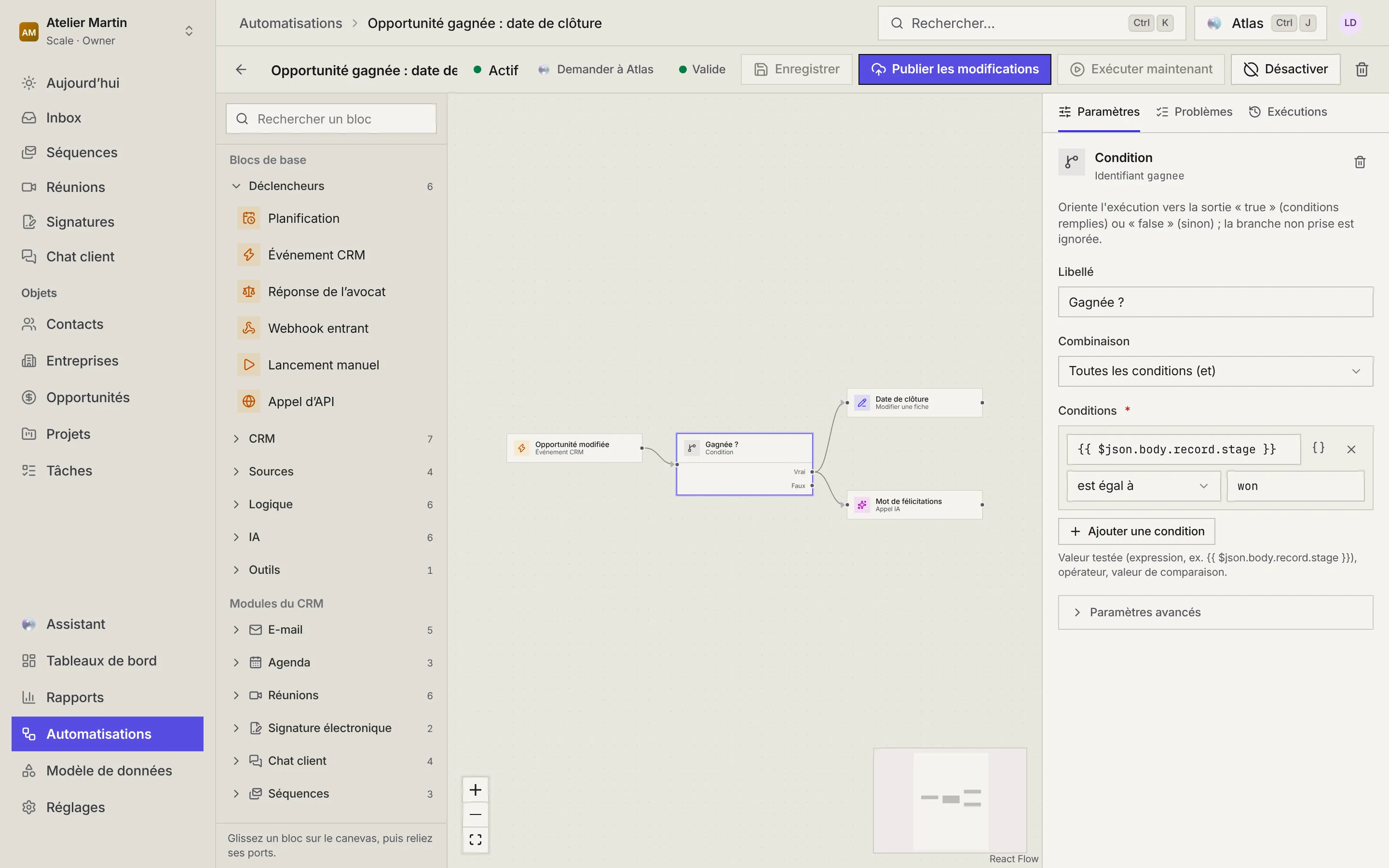Select the Mot de félicitations node
The image size is (1389, 868).
tap(914, 504)
